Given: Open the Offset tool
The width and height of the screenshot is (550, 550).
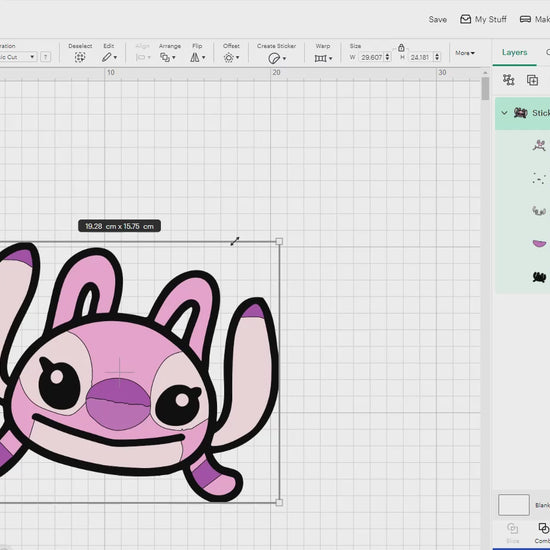Looking at the screenshot, I should [x=229, y=58].
